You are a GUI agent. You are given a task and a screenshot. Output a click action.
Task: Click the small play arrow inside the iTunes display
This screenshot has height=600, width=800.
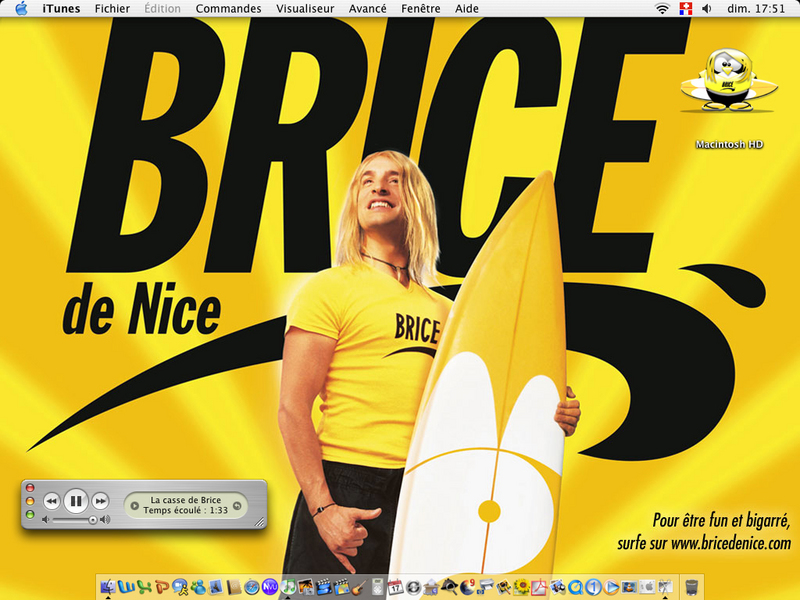(135, 506)
